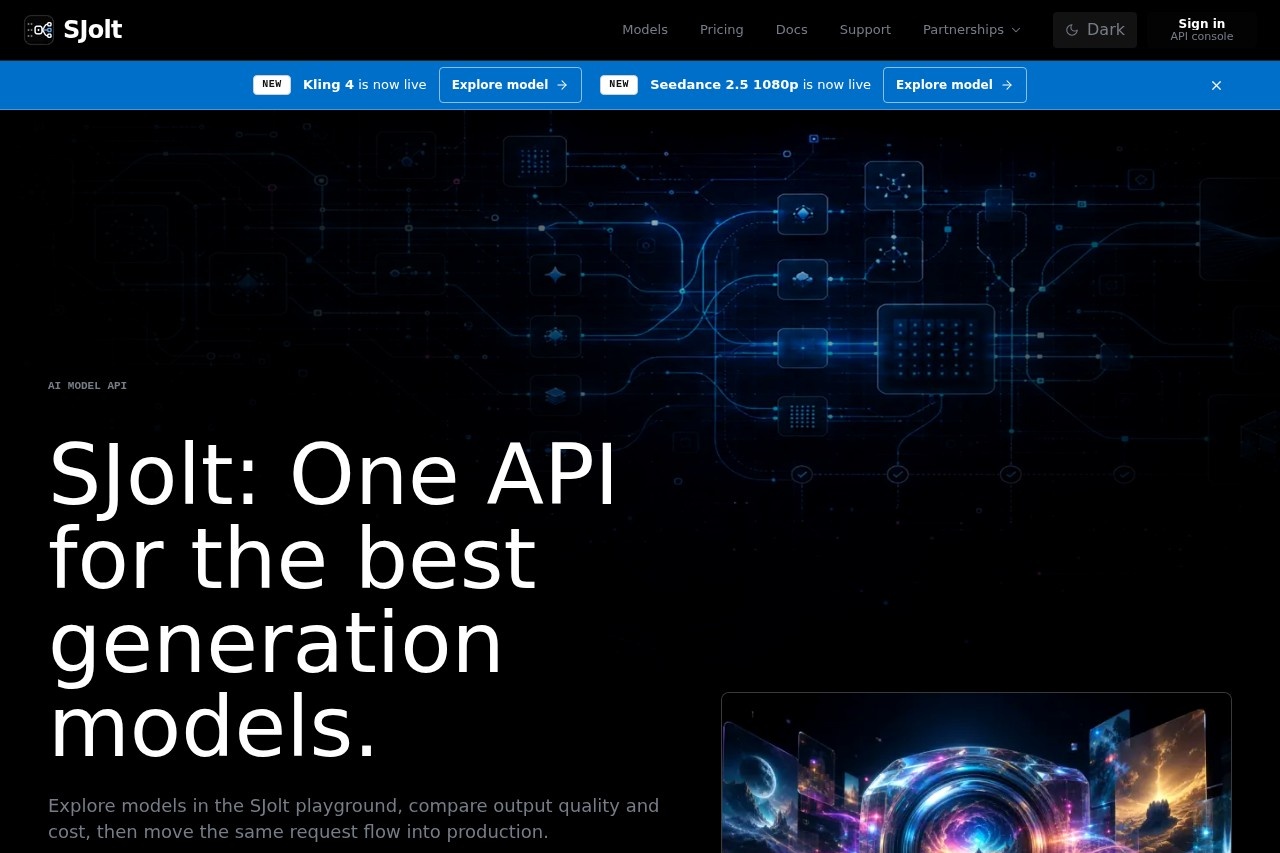Image resolution: width=1280 pixels, height=853 pixels.
Task: Click the chevron next to Partnerships
Action: pos(1016,30)
